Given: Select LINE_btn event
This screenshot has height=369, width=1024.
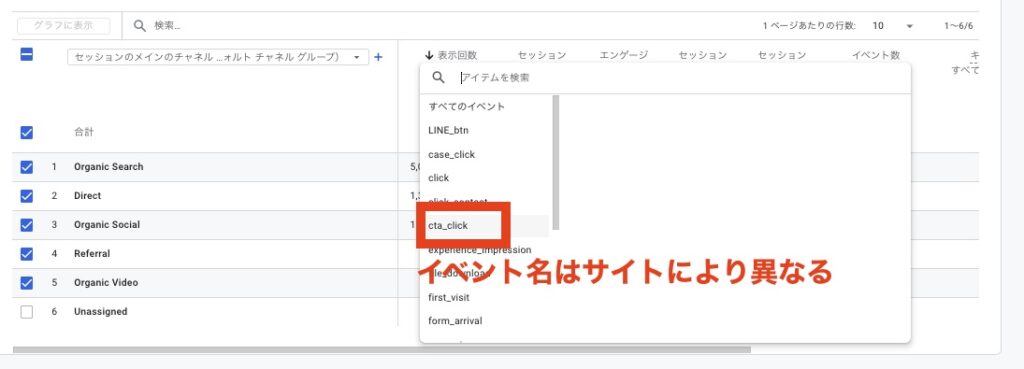Looking at the screenshot, I should [x=448, y=131].
